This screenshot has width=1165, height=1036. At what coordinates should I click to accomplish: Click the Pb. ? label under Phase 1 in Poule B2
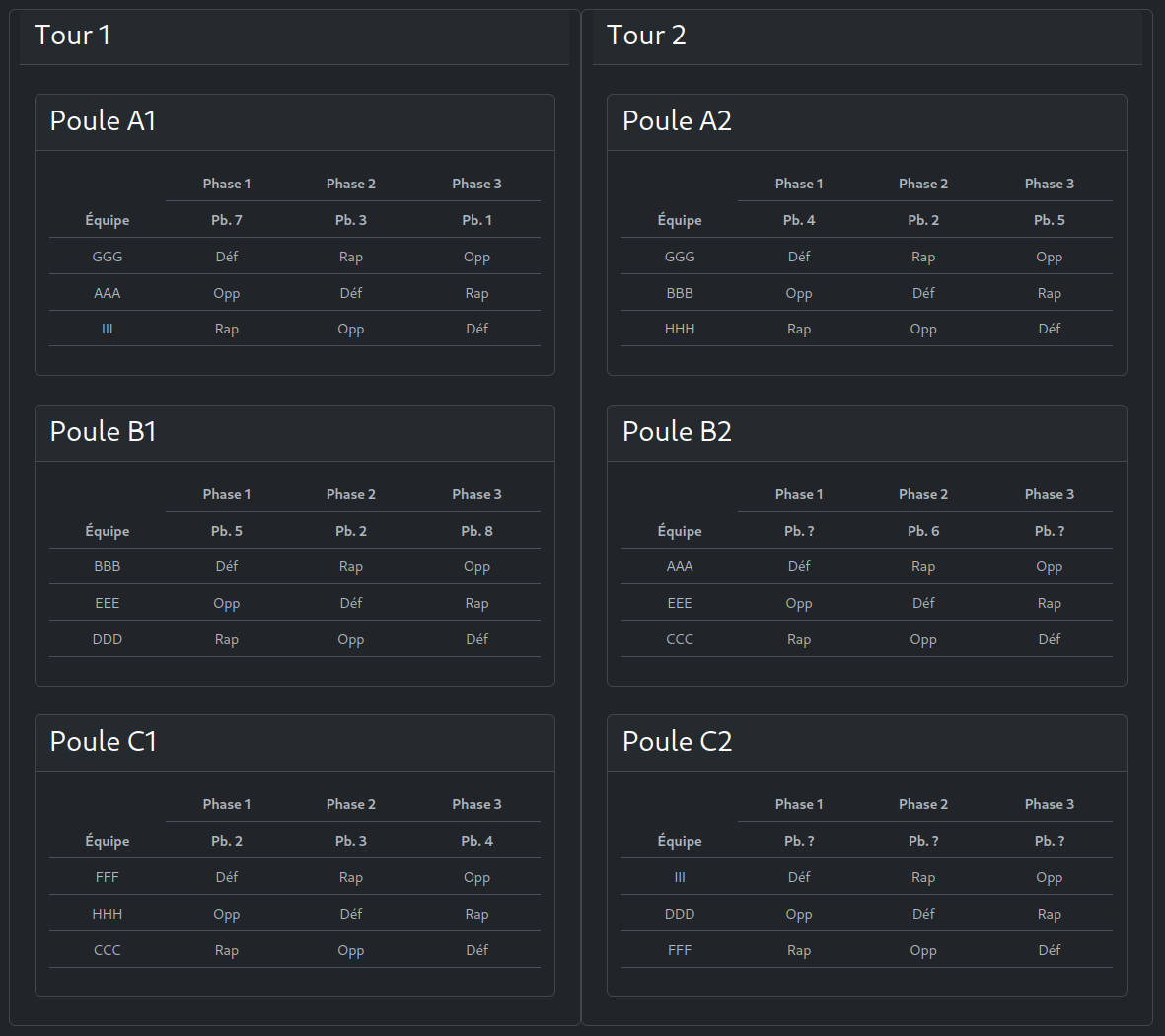[x=799, y=530]
